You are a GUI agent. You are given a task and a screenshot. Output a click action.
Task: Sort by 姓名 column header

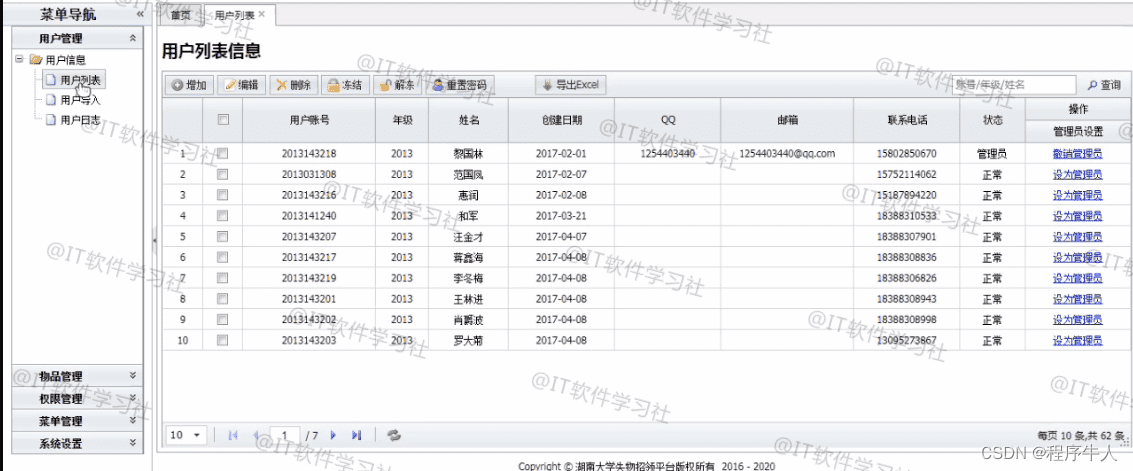tap(469, 120)
